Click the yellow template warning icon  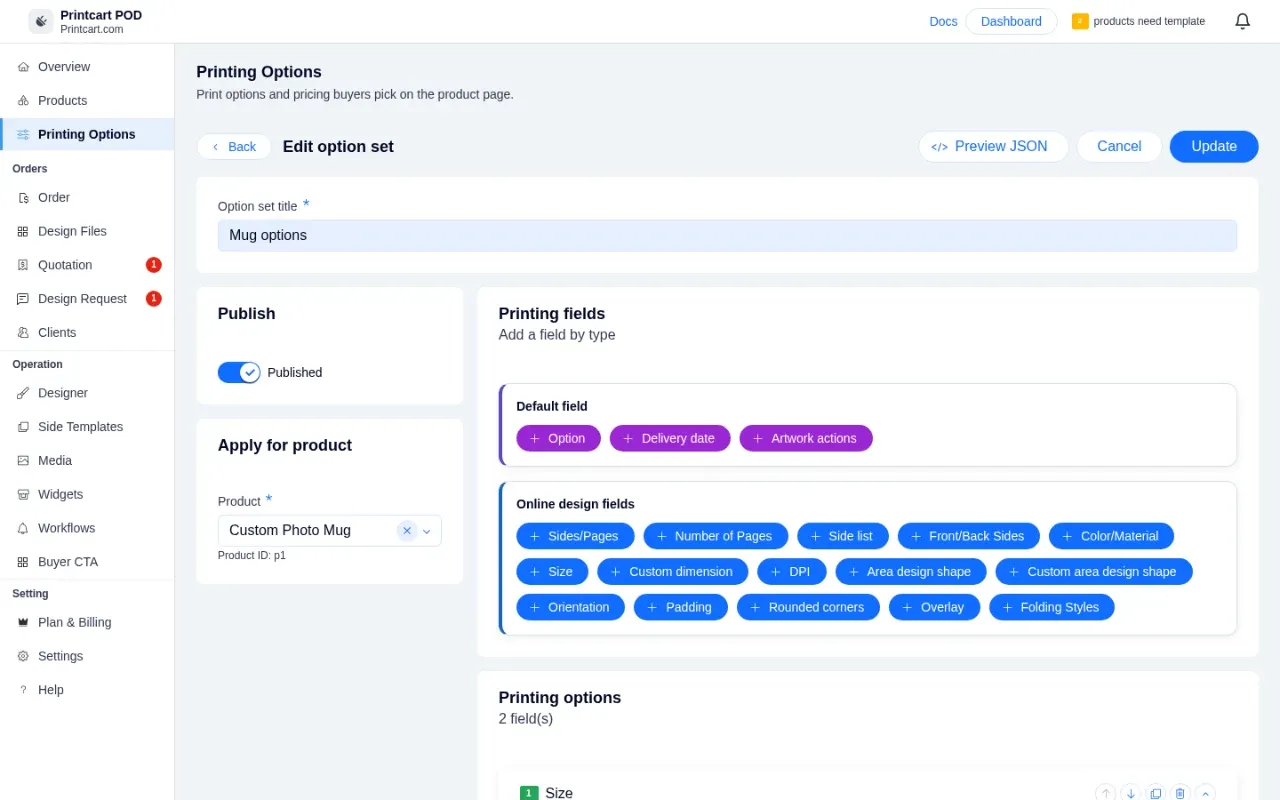pos(1080,21)
